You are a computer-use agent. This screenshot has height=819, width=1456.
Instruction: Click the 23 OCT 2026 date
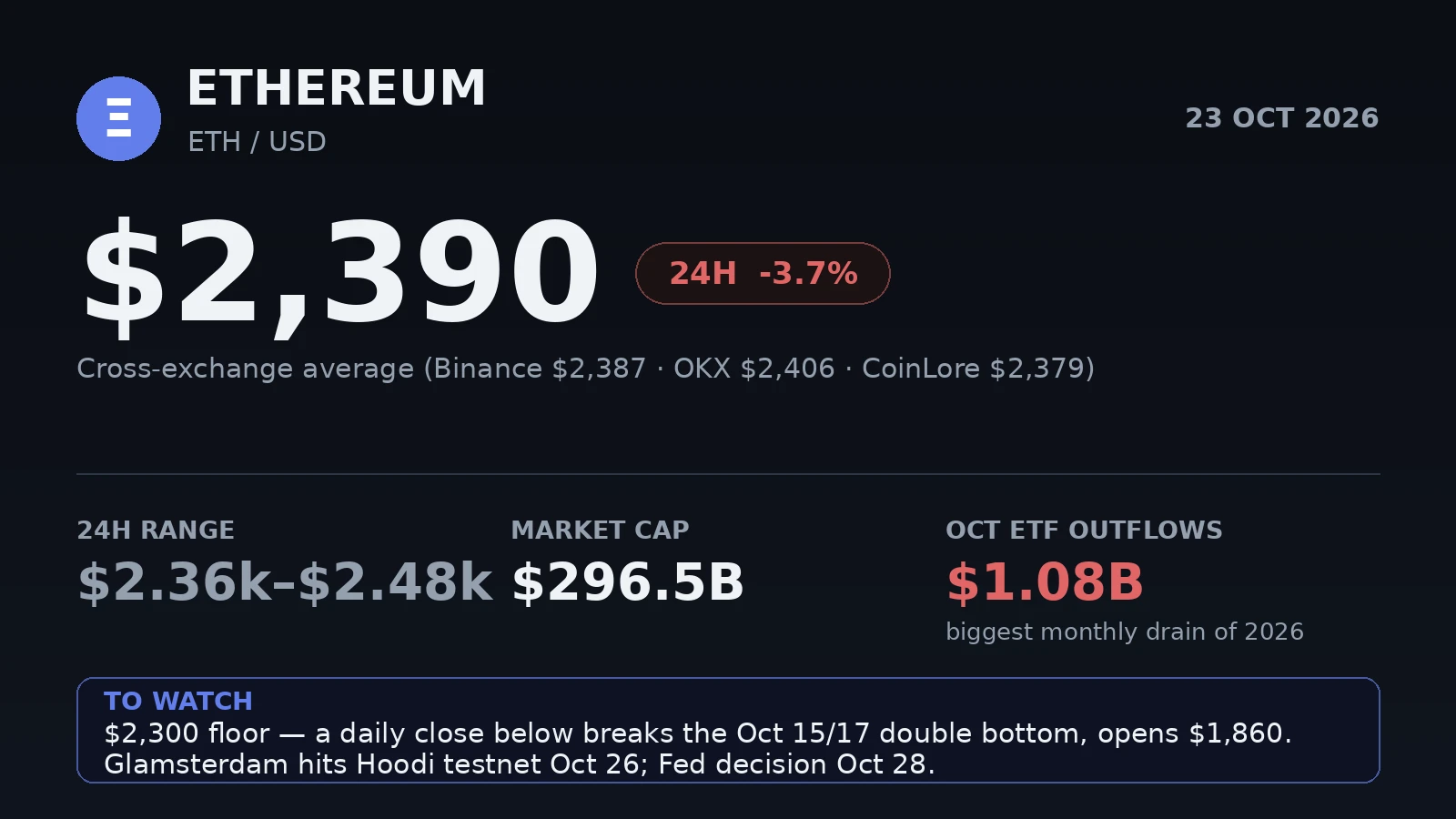pos(1281,118)
